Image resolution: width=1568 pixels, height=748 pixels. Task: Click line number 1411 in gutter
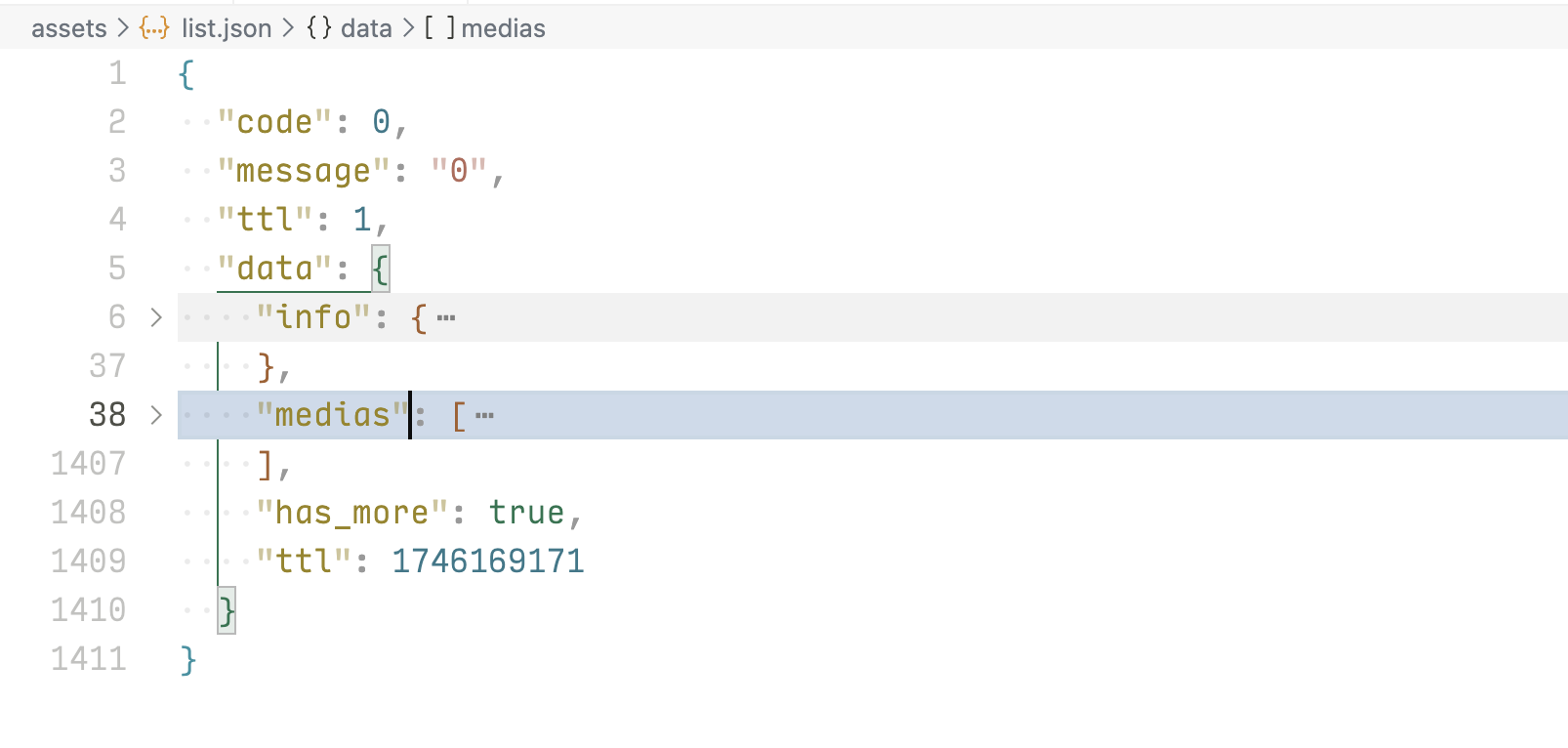click(x=89, y=659)
